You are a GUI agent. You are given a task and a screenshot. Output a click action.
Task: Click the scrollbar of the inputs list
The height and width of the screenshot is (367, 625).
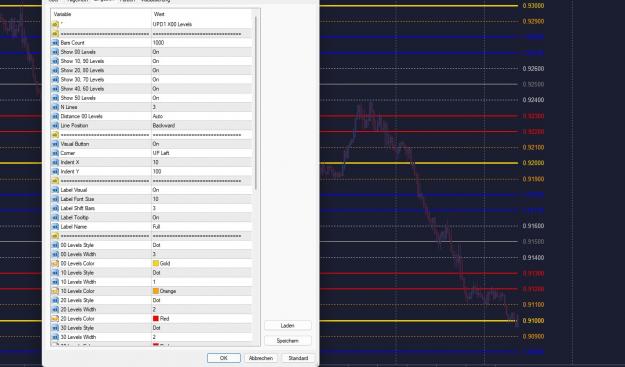255,104
